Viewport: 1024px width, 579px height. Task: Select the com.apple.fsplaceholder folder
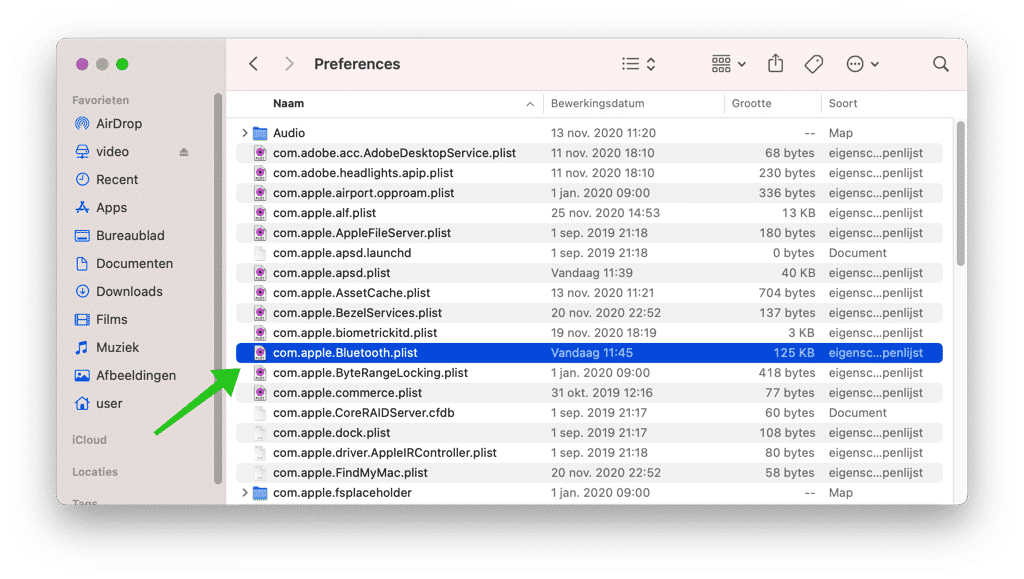click(x=589, y=493)
